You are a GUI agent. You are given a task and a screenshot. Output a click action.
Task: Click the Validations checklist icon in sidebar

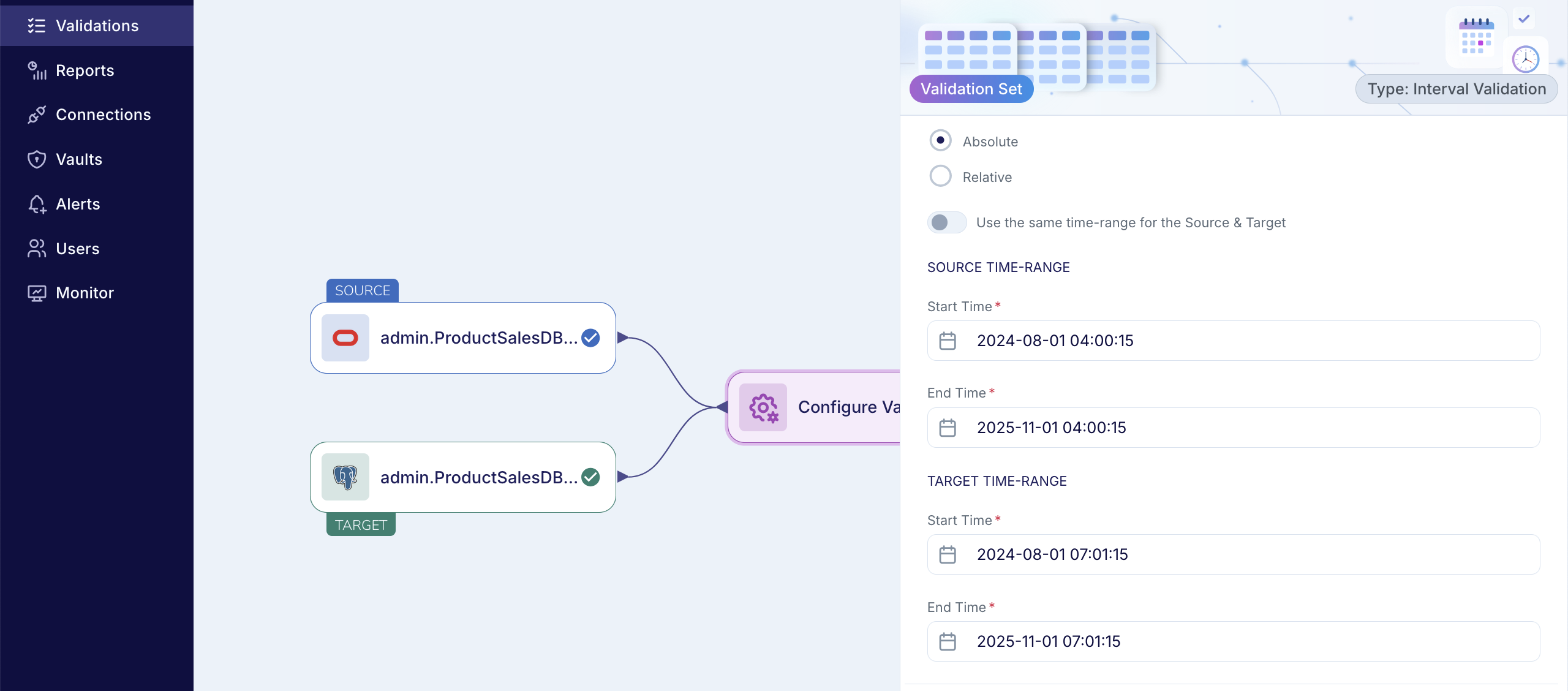pos(37,25)
